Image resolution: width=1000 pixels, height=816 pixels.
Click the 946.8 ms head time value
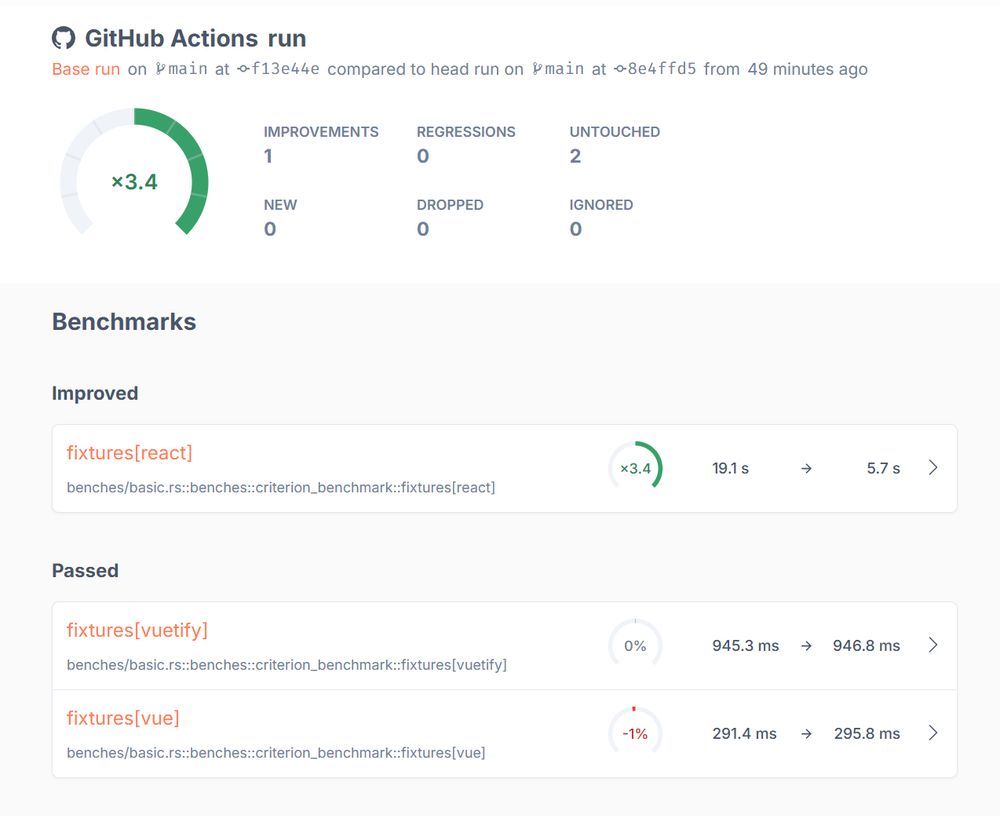tap(866, 646)
